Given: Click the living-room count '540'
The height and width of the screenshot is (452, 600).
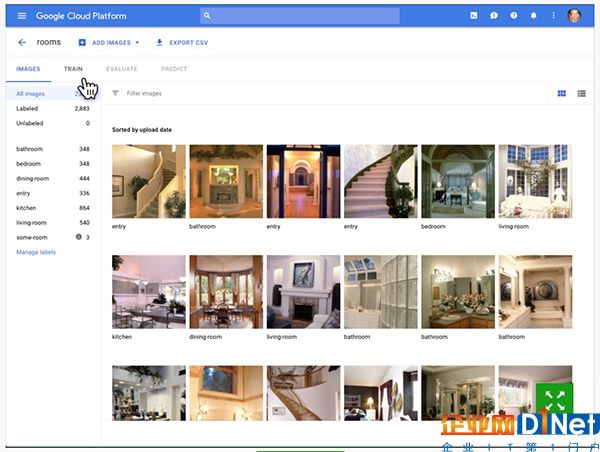Looking at the screenshot, I should [84, 222].
